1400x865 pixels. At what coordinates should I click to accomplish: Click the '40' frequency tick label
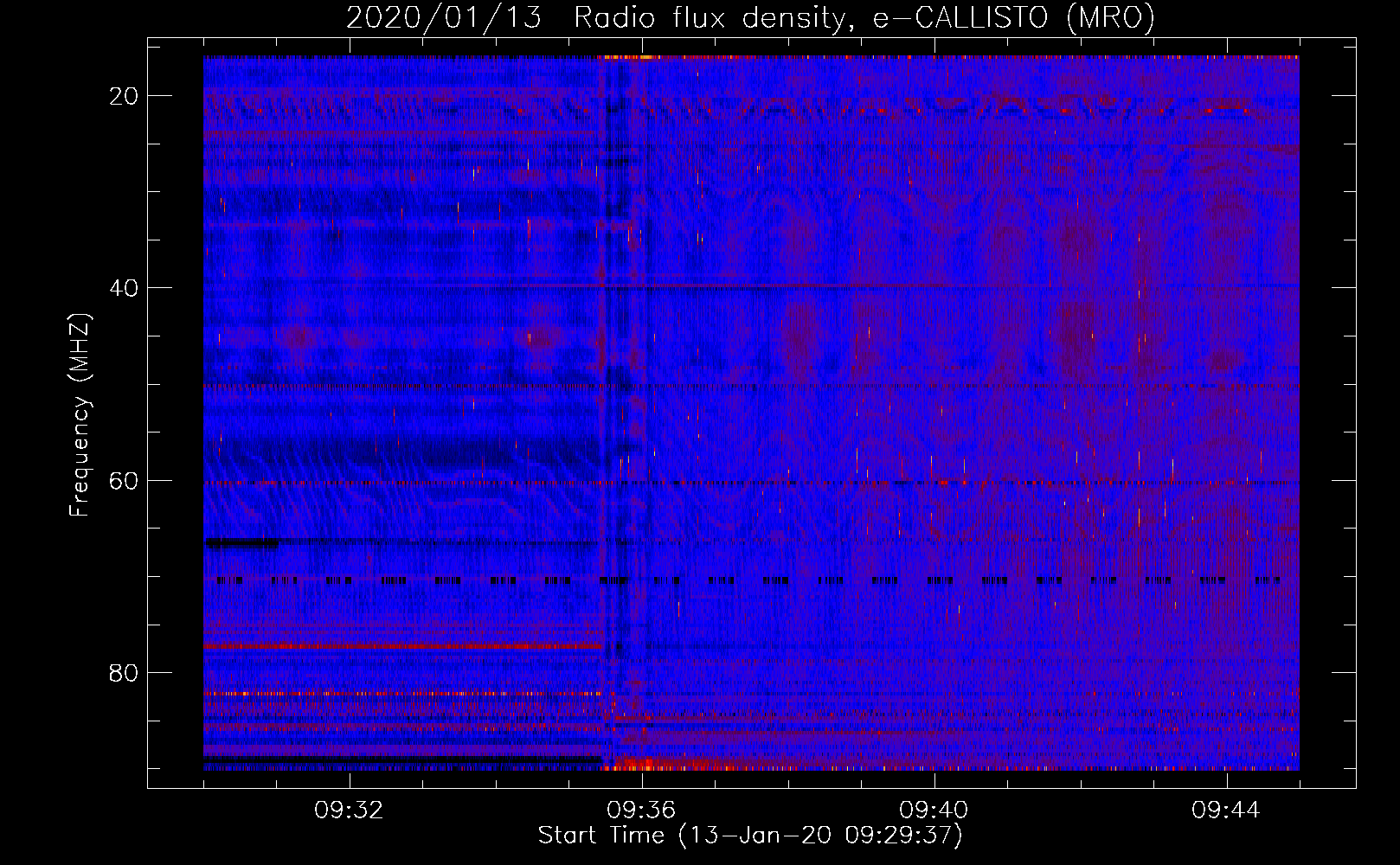tap(125, 288)
